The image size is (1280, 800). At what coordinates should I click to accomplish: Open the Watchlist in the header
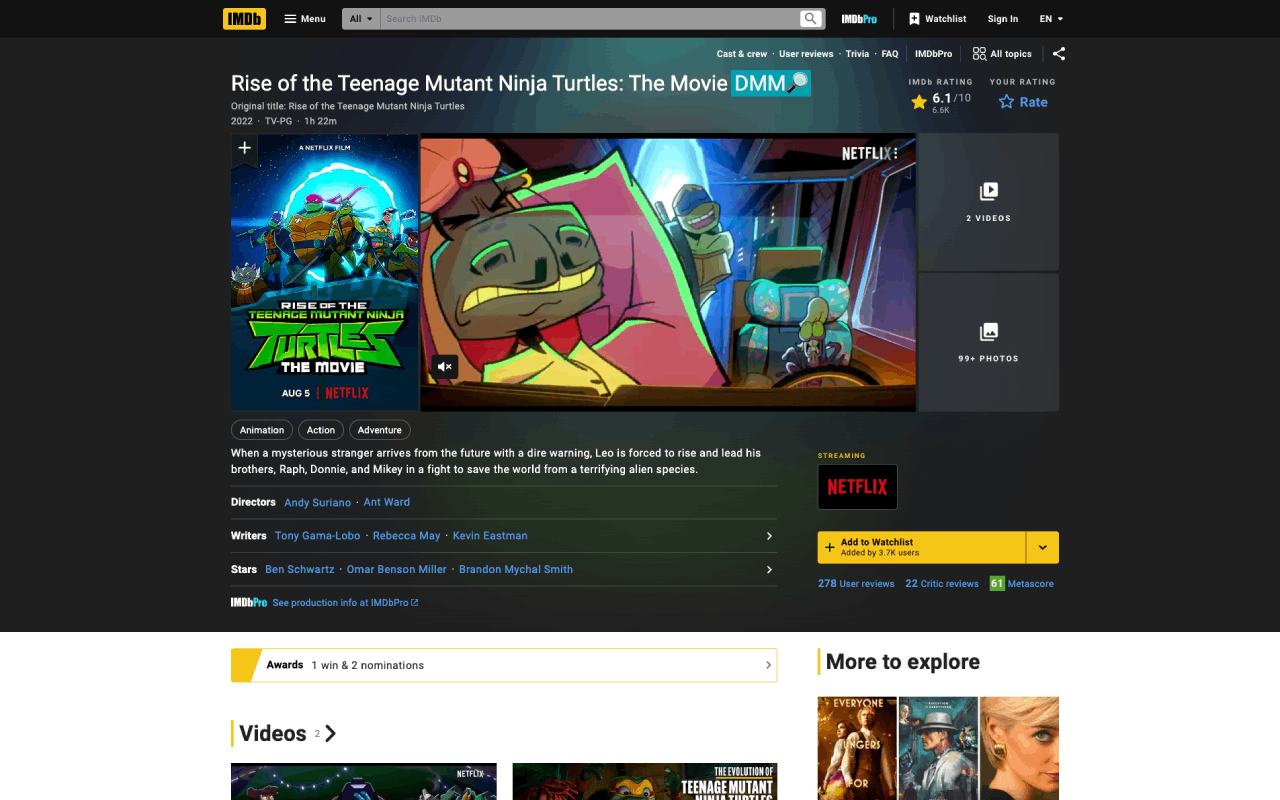[x=937, y=19]
